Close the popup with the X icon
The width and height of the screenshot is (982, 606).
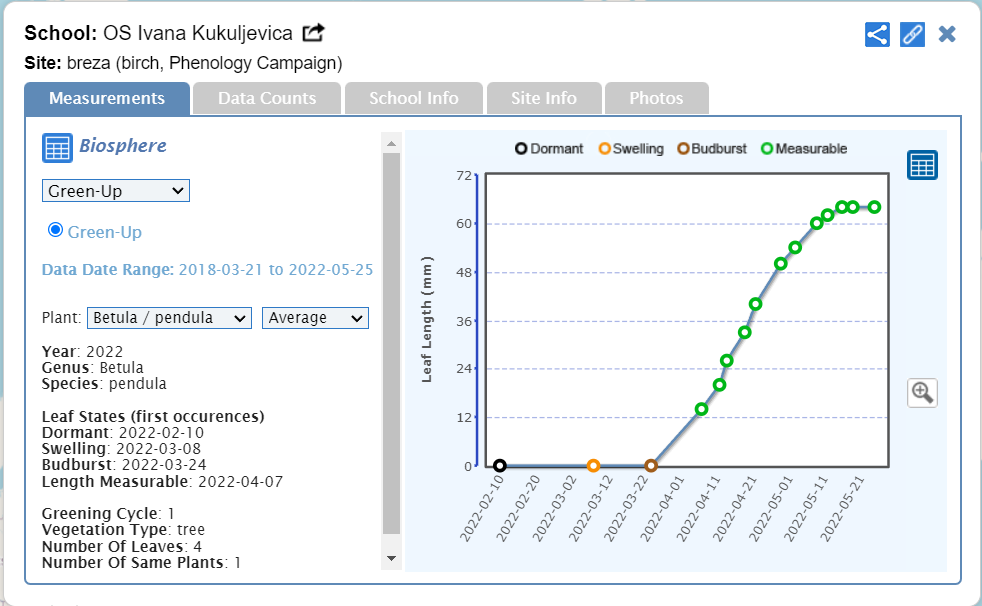947,34
